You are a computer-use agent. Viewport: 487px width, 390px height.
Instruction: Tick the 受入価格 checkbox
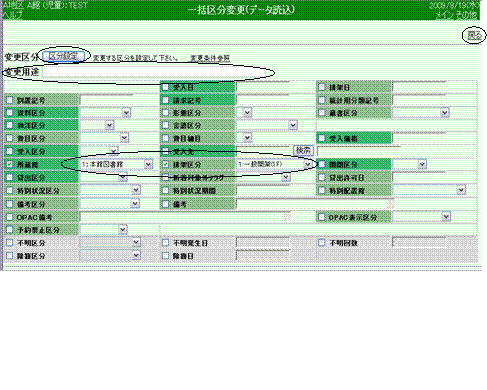pos(322,138)
